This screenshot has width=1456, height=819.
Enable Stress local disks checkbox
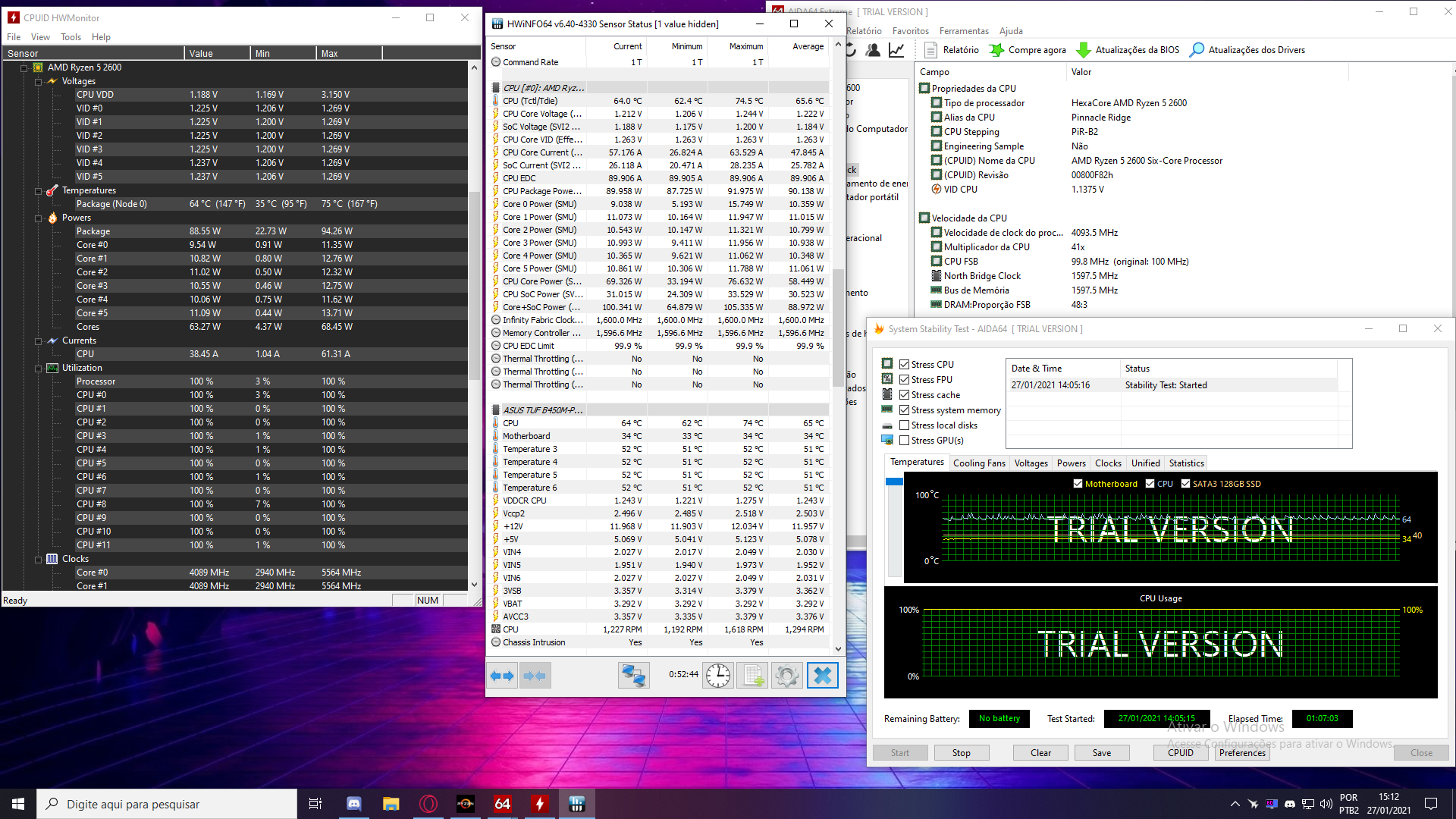click(904, 425)
